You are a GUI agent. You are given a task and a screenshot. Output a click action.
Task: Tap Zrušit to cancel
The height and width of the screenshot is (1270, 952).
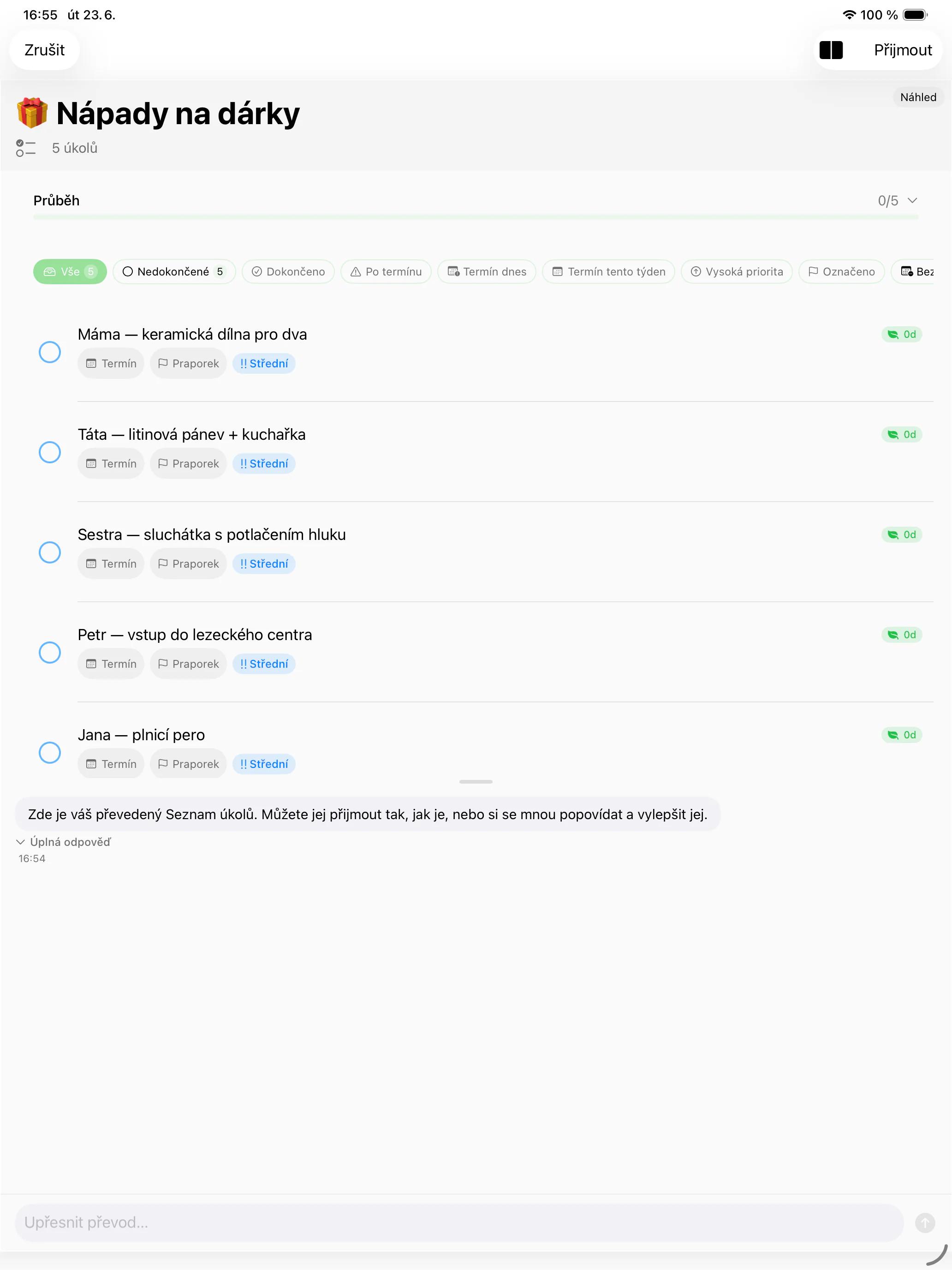point(44,50)
